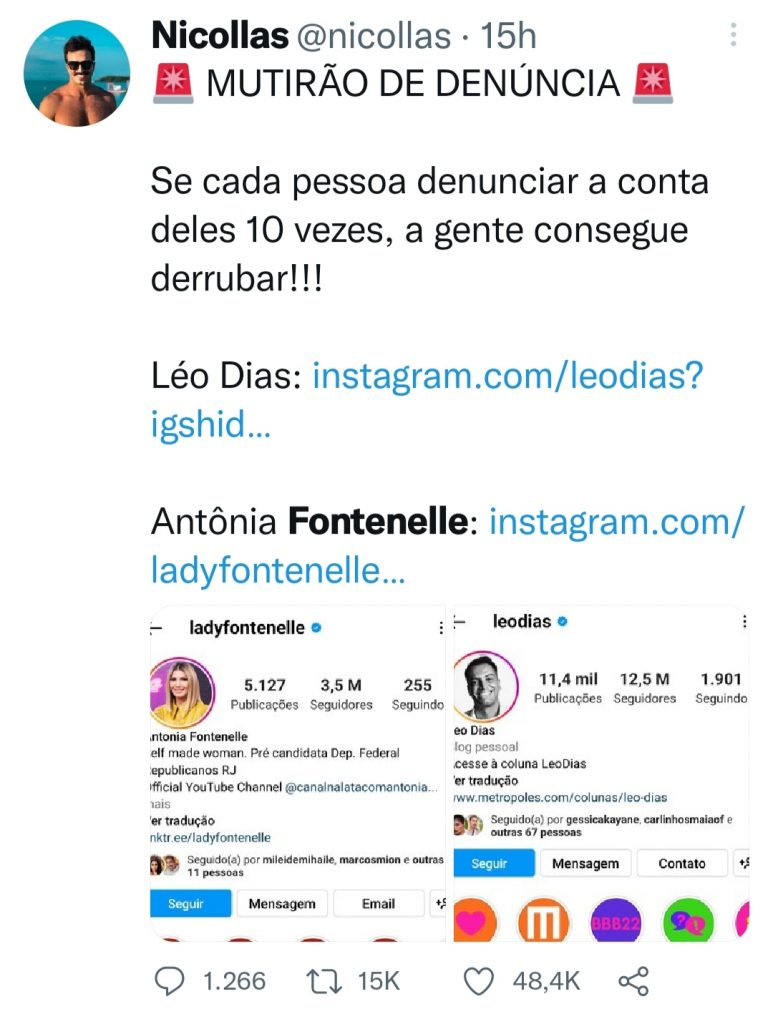Image resolution: width=773 pixels, height=1024 pixels.
Task: Click the Nicollas display name
Action: tap(219, 37)
